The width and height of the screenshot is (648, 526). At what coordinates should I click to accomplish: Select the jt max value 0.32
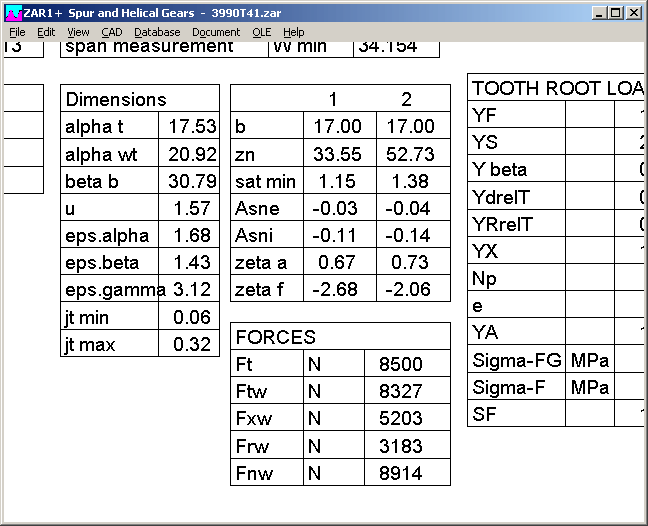click(x=191, y=344)
